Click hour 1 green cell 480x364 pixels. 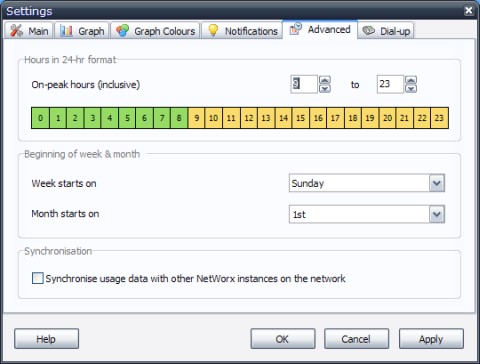point(58,118)
